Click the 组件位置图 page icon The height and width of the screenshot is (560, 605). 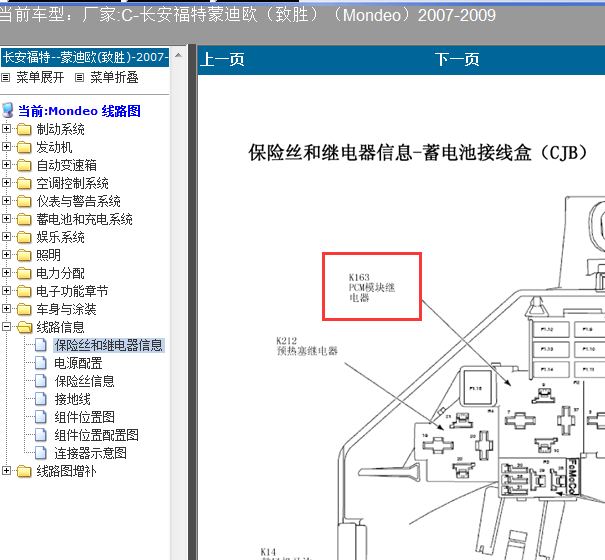coord(41,417)
